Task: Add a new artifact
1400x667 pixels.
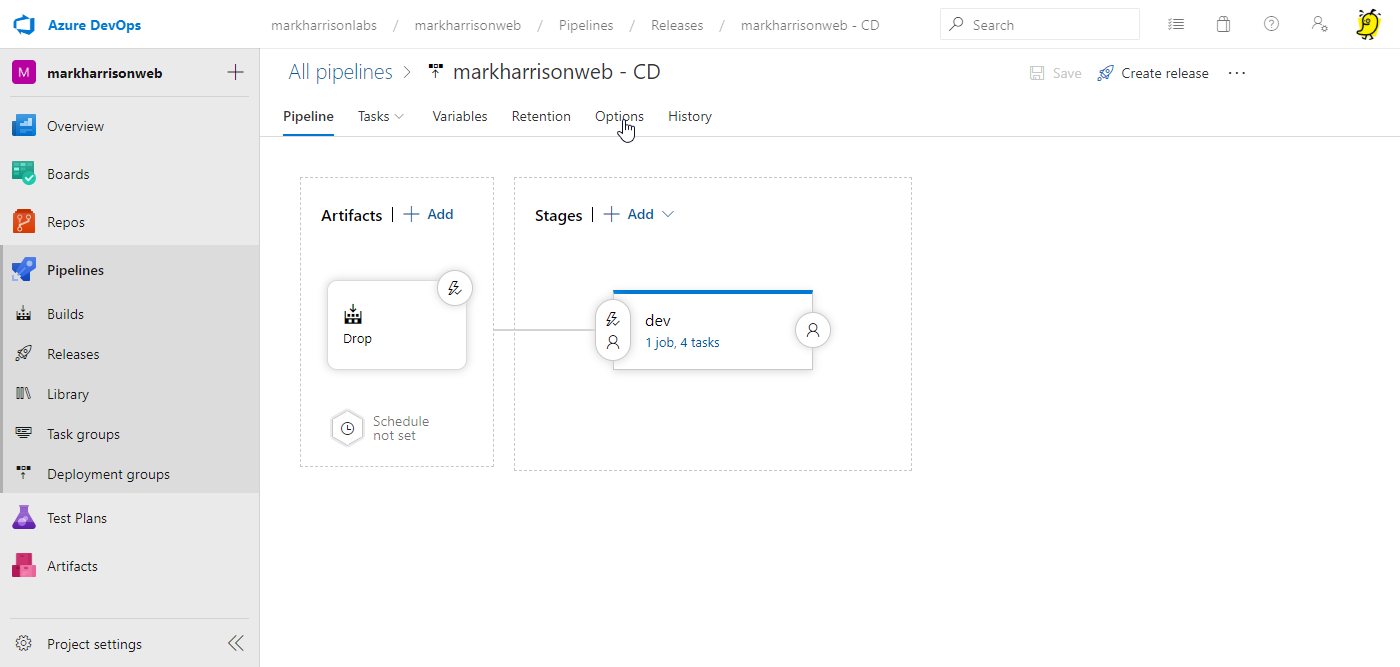Action: [429, 215]
